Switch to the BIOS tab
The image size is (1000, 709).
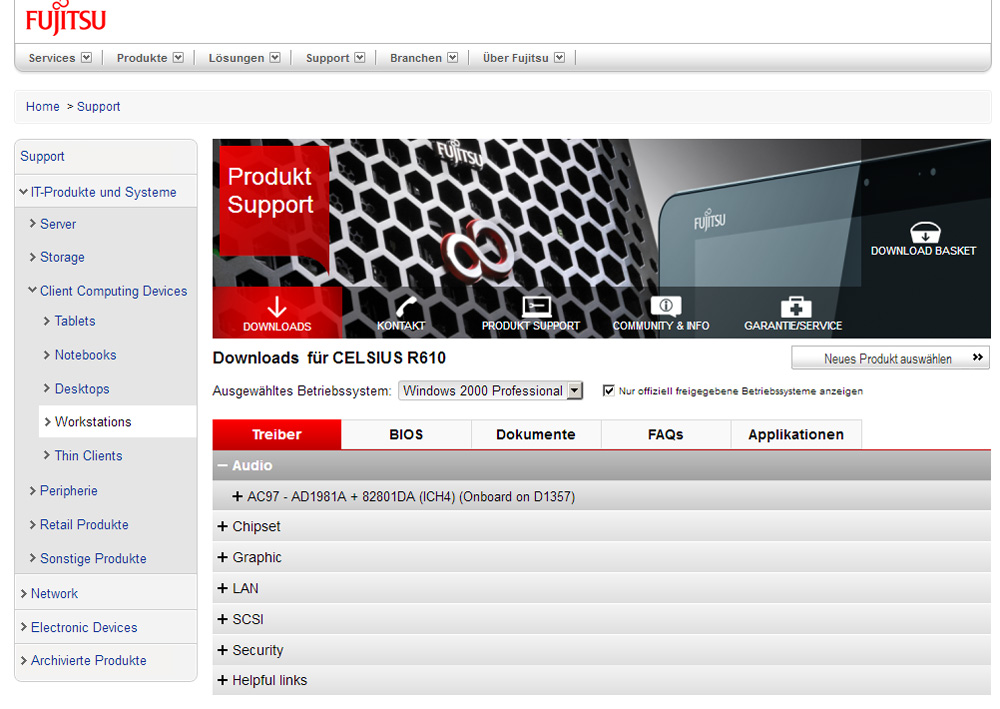click(406, 434)
